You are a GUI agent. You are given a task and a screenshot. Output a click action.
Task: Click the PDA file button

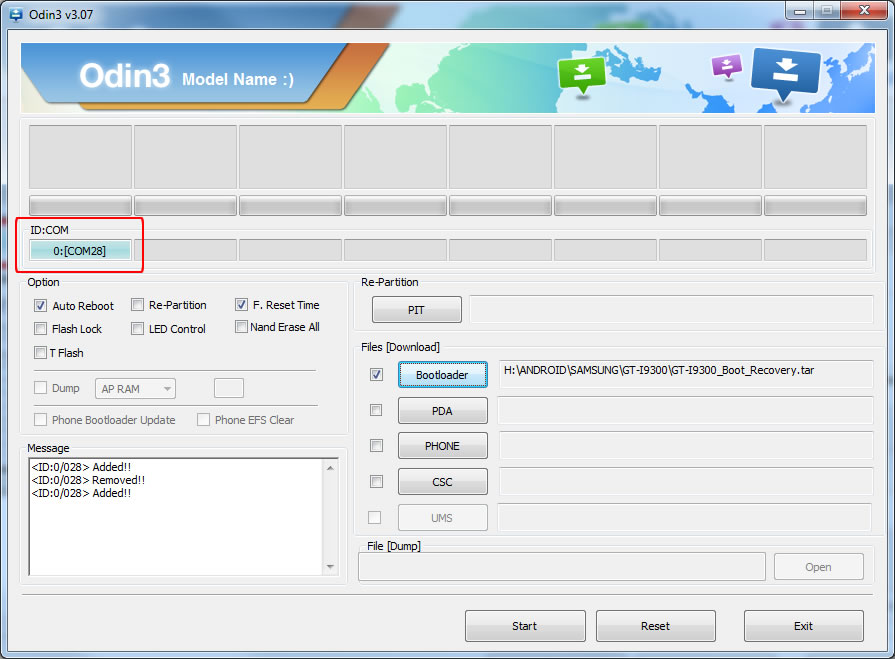(443, 411)
